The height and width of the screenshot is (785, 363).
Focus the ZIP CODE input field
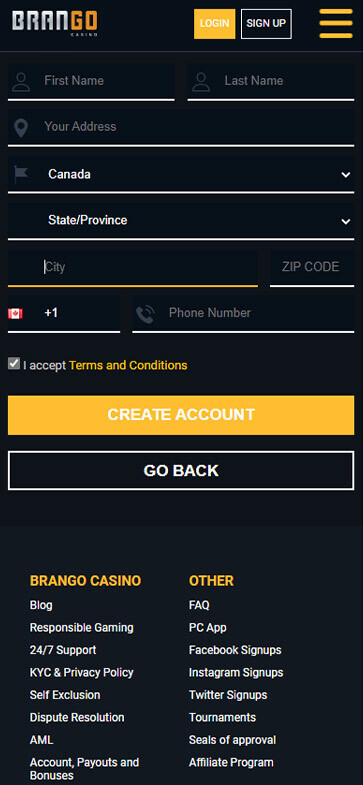(x=312, y=267)
